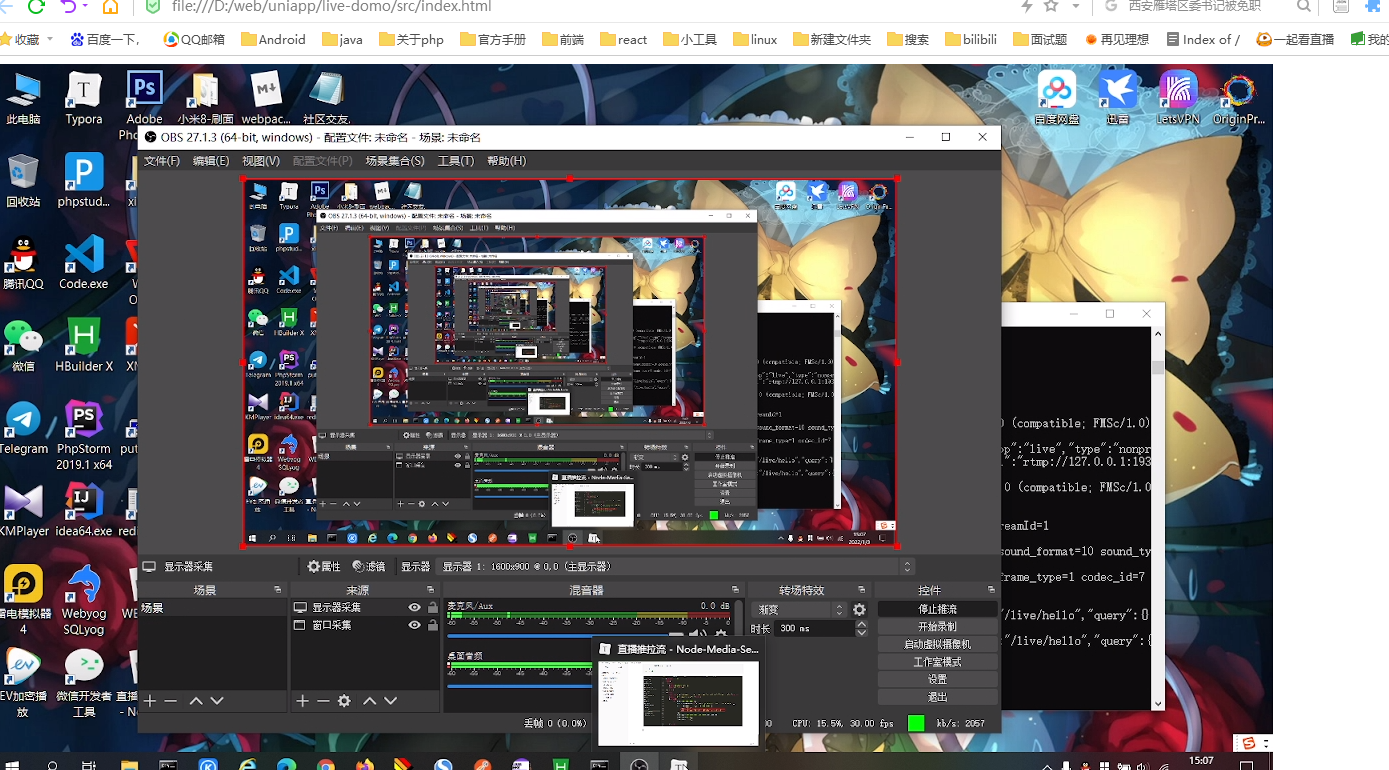Open selected source properties gear in Sources panel

[344, 701]
